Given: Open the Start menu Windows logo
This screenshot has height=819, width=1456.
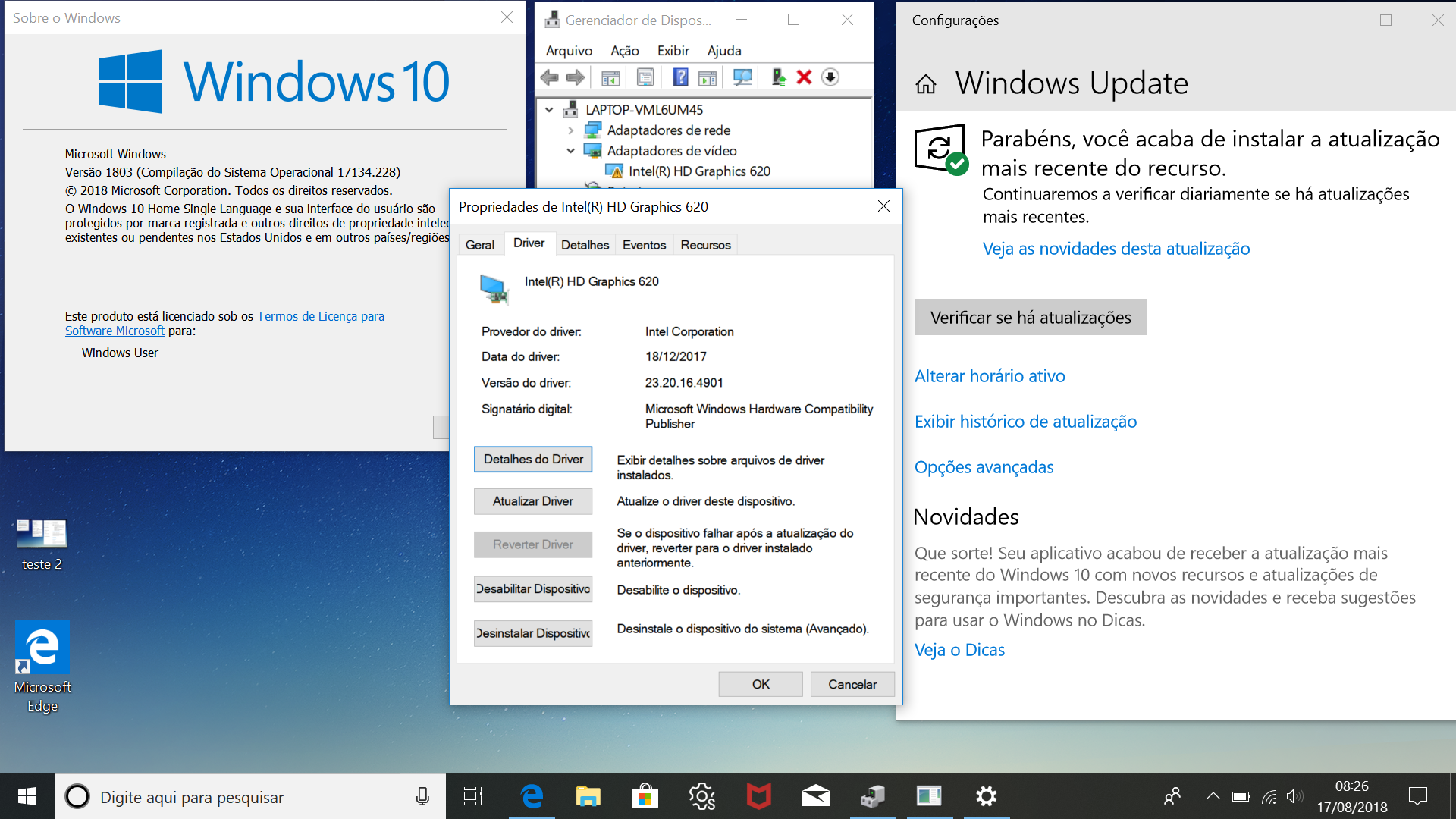Looking at the screenshot, I should coord(27,796).
